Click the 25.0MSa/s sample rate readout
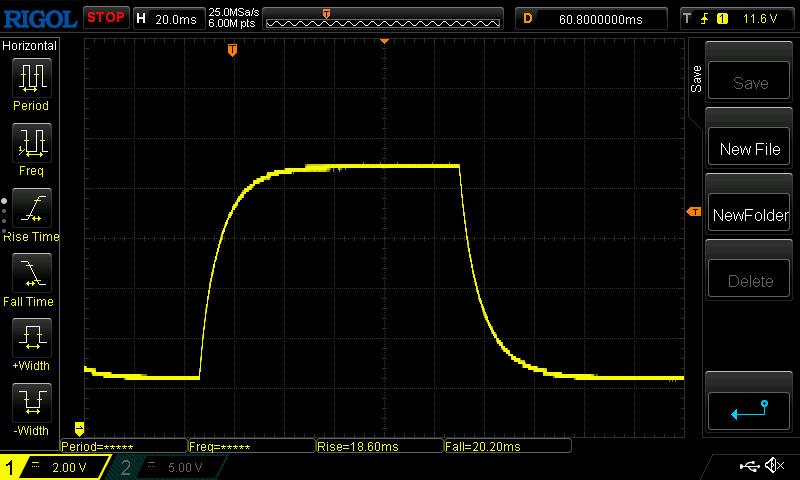This screenshot has height=480, width=800. coord(234,12)
